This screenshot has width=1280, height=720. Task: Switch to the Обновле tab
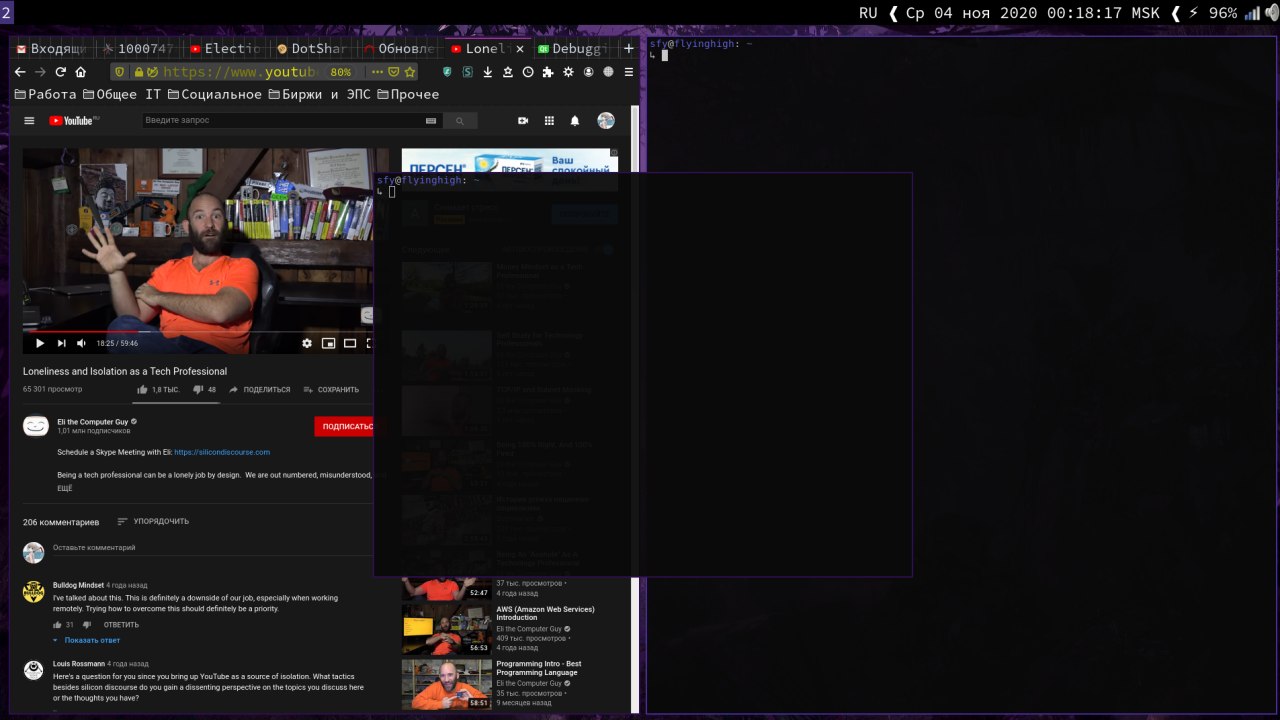click(399, 48)
